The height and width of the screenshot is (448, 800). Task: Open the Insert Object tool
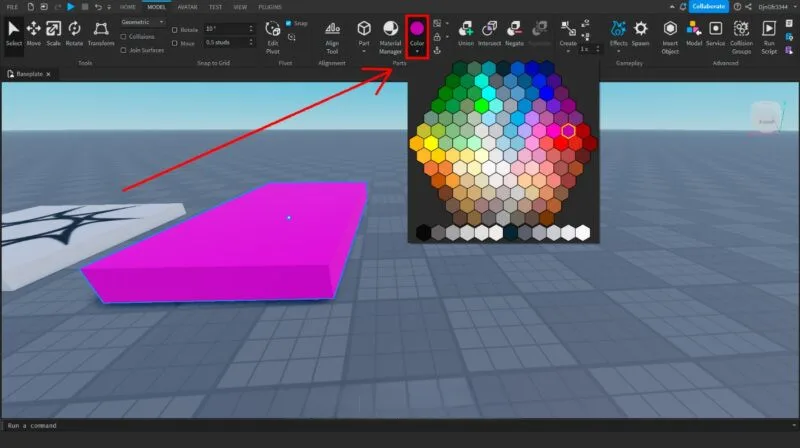tap(670, 37)
